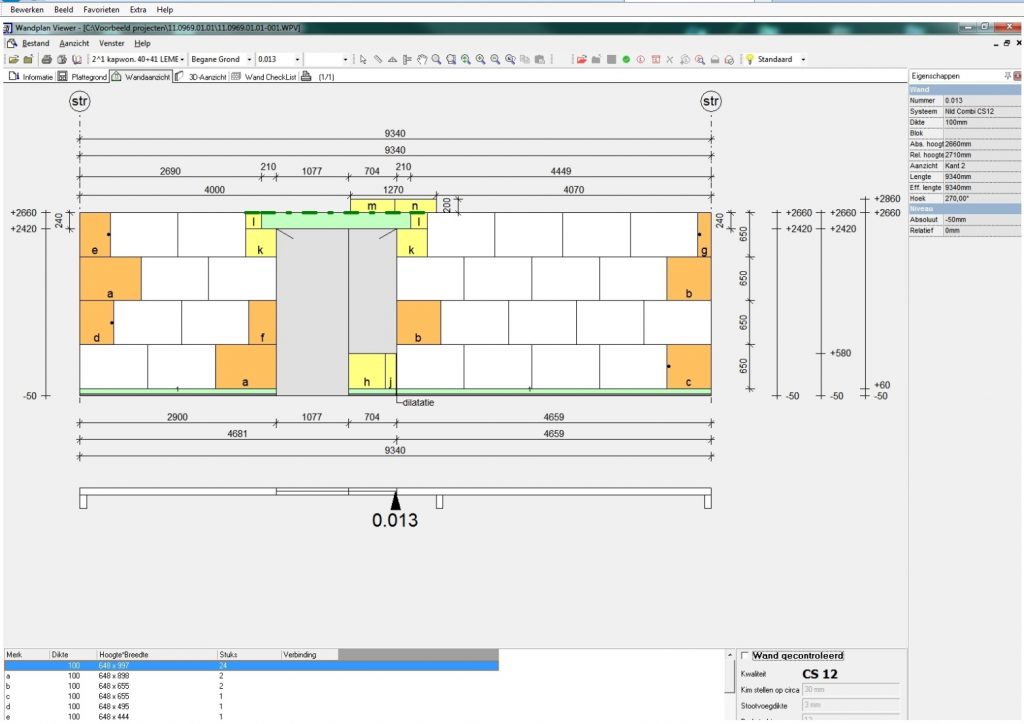Image resolution: width=1024 pixels, height=724 pixels.
Task: Select the measuring tape tool
Action: (x=377, y=59)
